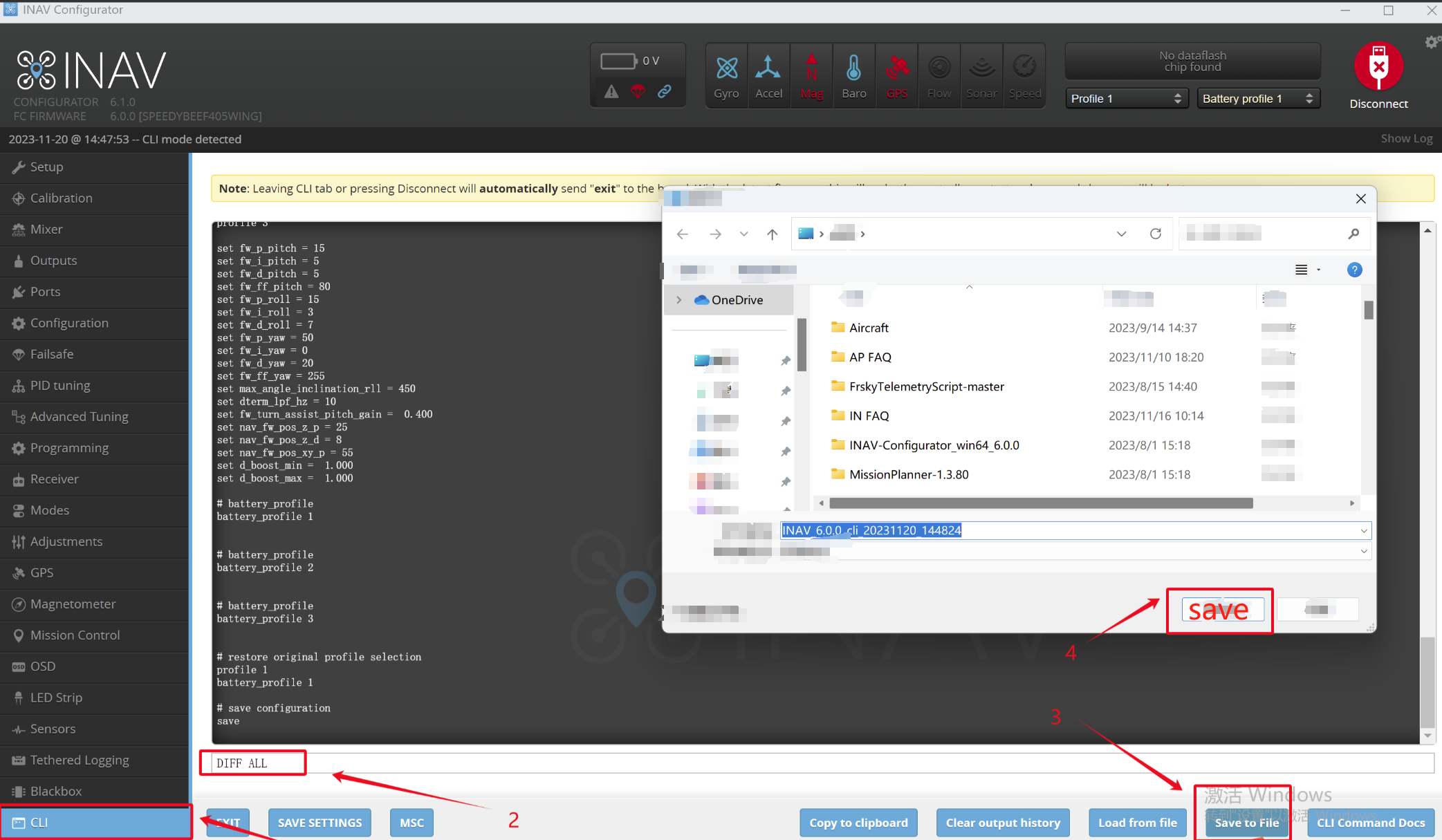Click the Flow sensor status icon
Viewport: 1442px width, 840px height.
[x=939, y=76]
